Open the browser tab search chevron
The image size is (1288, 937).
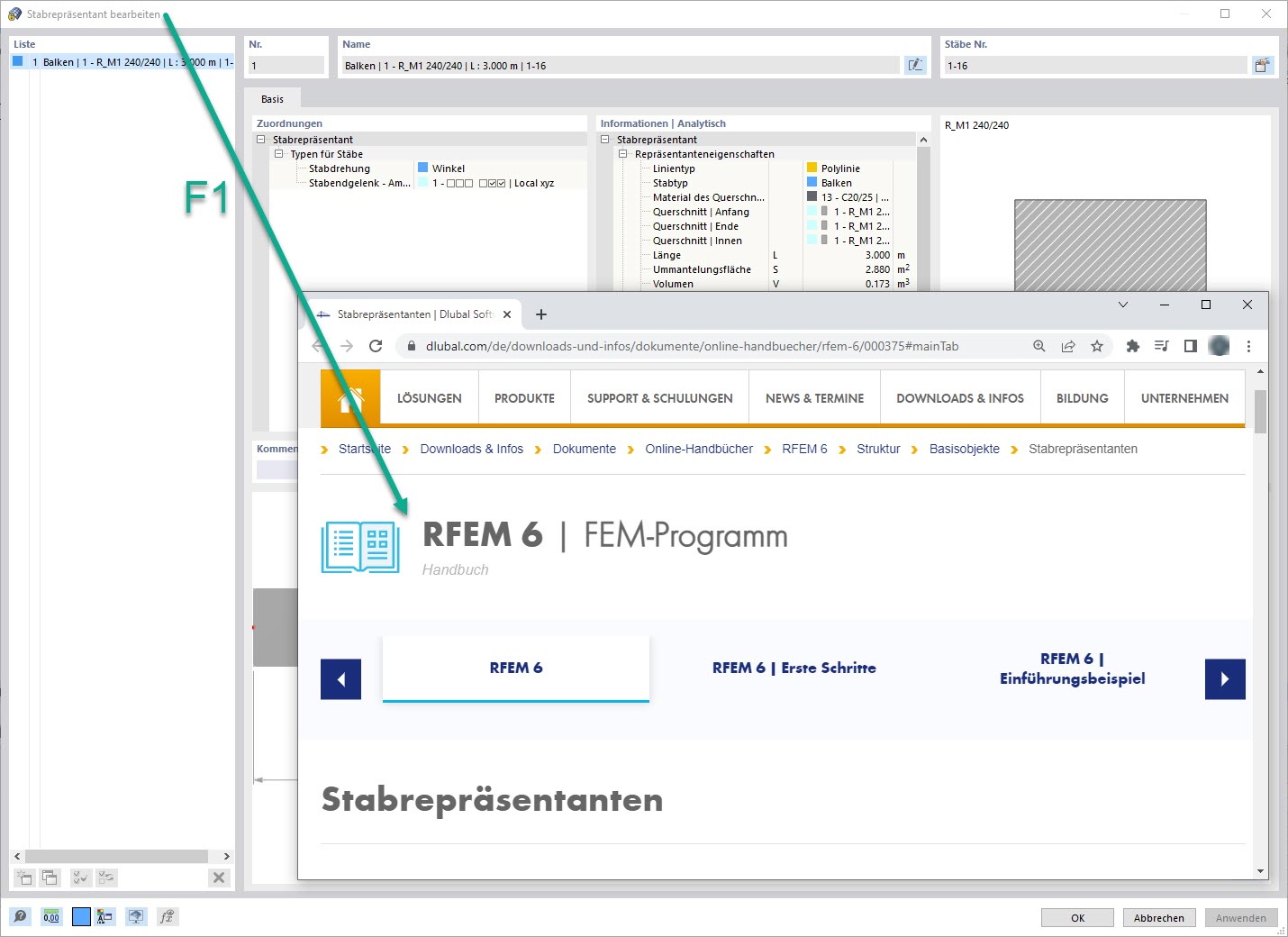click(1123, 305)
